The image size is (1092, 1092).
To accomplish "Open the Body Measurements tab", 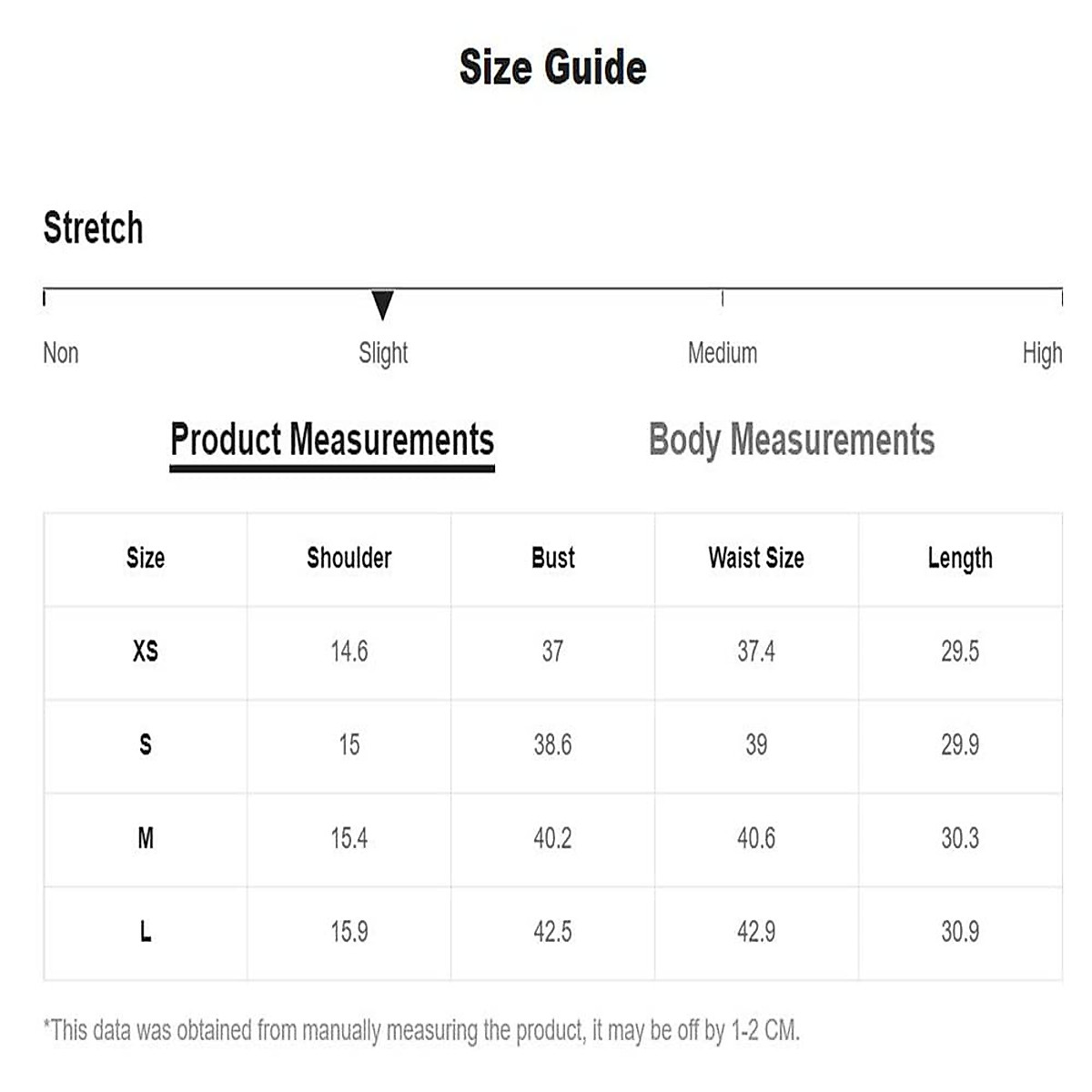I will (x=791, y=440).
